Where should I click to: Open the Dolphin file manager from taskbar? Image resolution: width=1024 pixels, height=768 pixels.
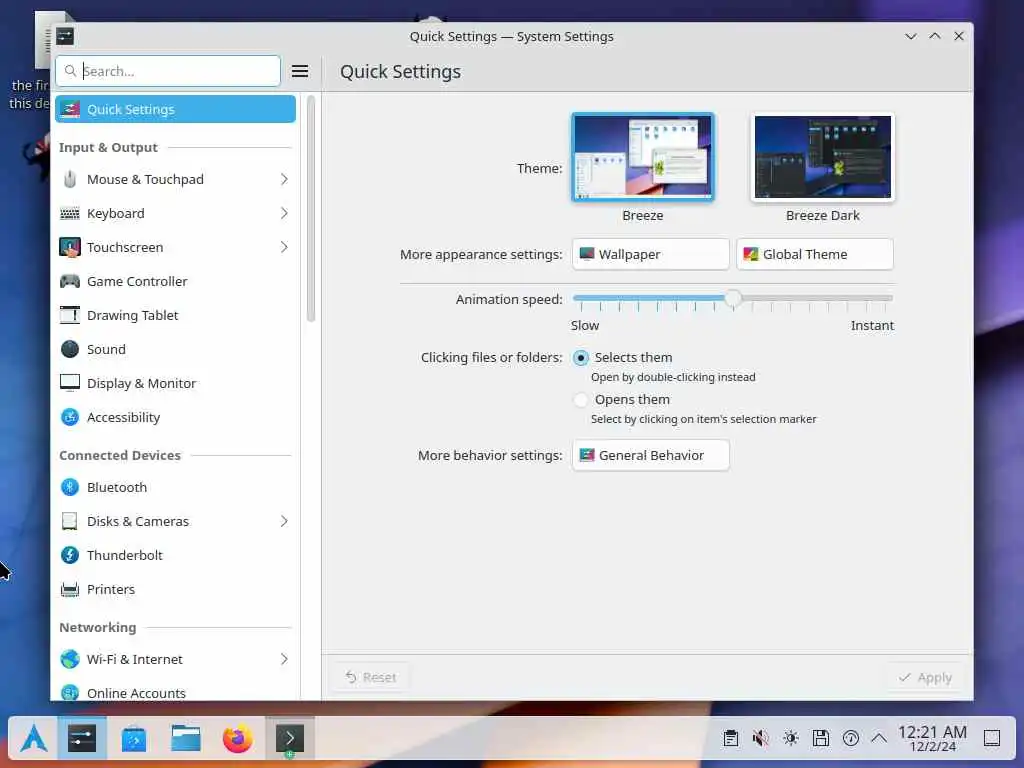[186, 739]
